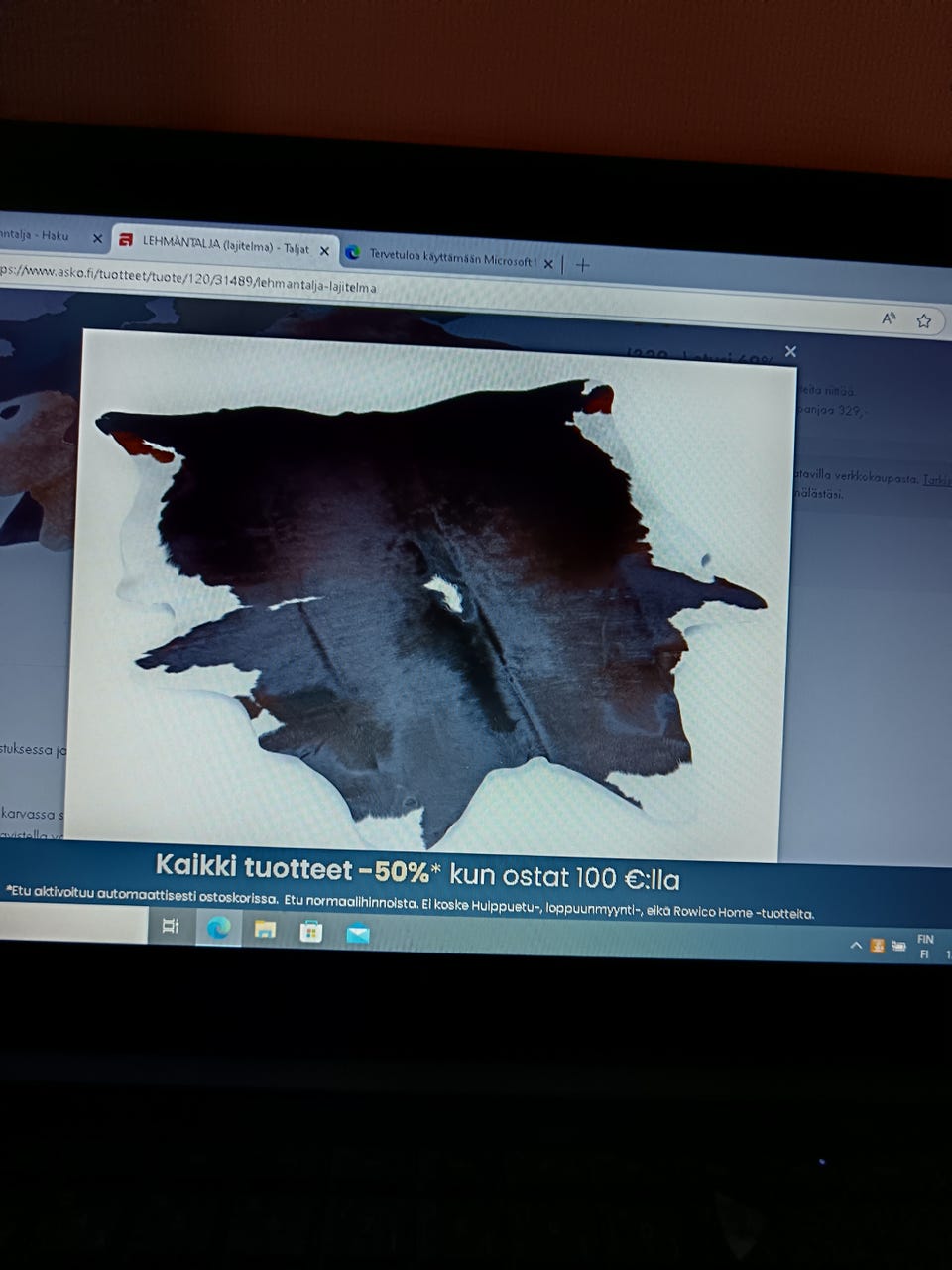952x1270 pixels.
Task: Switch to the Tervetuloa käyttämään Microsoft tab
Action: coord(450,258)
